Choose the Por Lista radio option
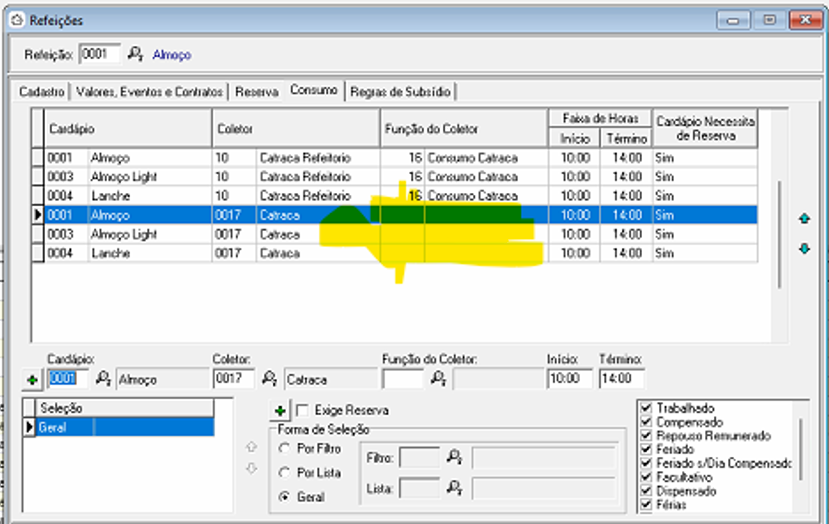The height and width of the screenshot is (524, 829). click(x=285, y=472)
